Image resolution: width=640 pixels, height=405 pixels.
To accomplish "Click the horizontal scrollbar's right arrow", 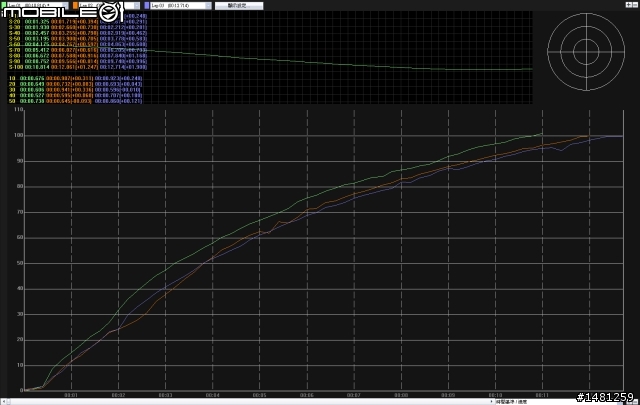I will (491, 402).
